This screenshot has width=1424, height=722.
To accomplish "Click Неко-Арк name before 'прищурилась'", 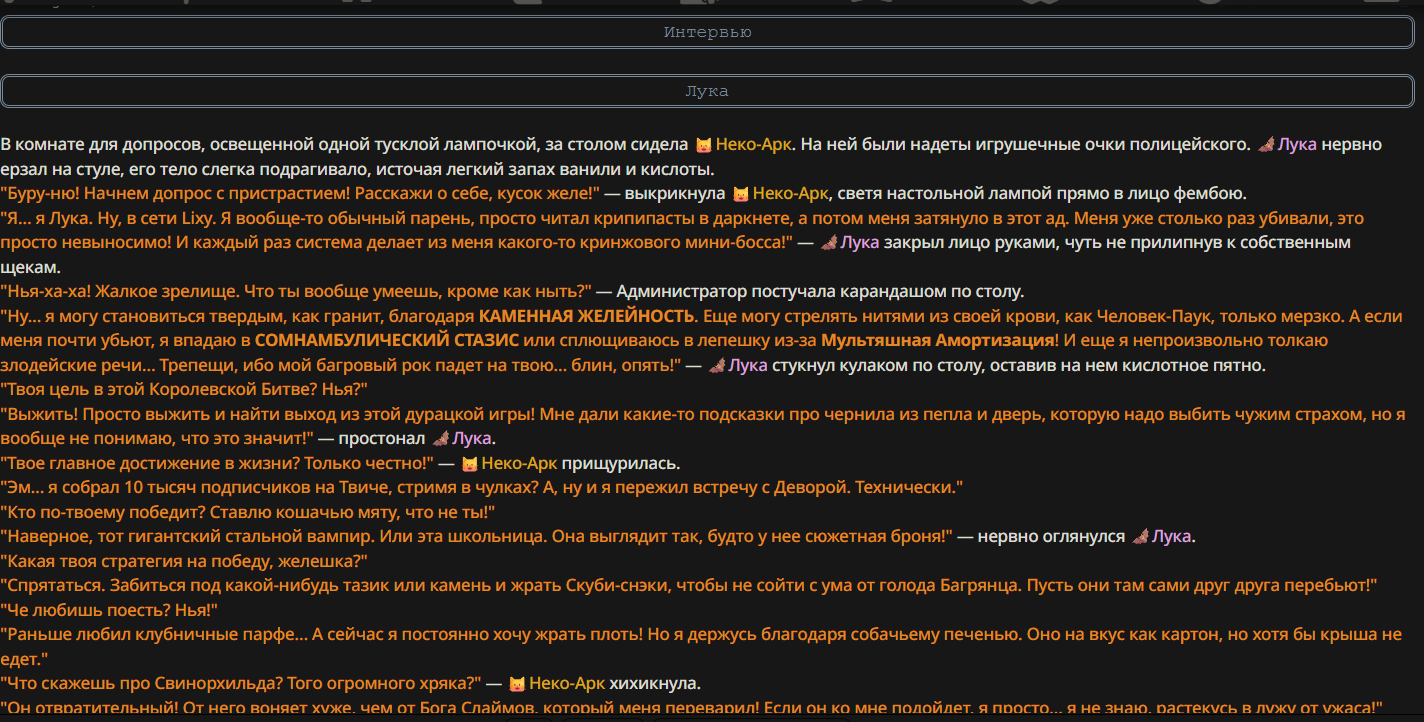I will 519,464.
